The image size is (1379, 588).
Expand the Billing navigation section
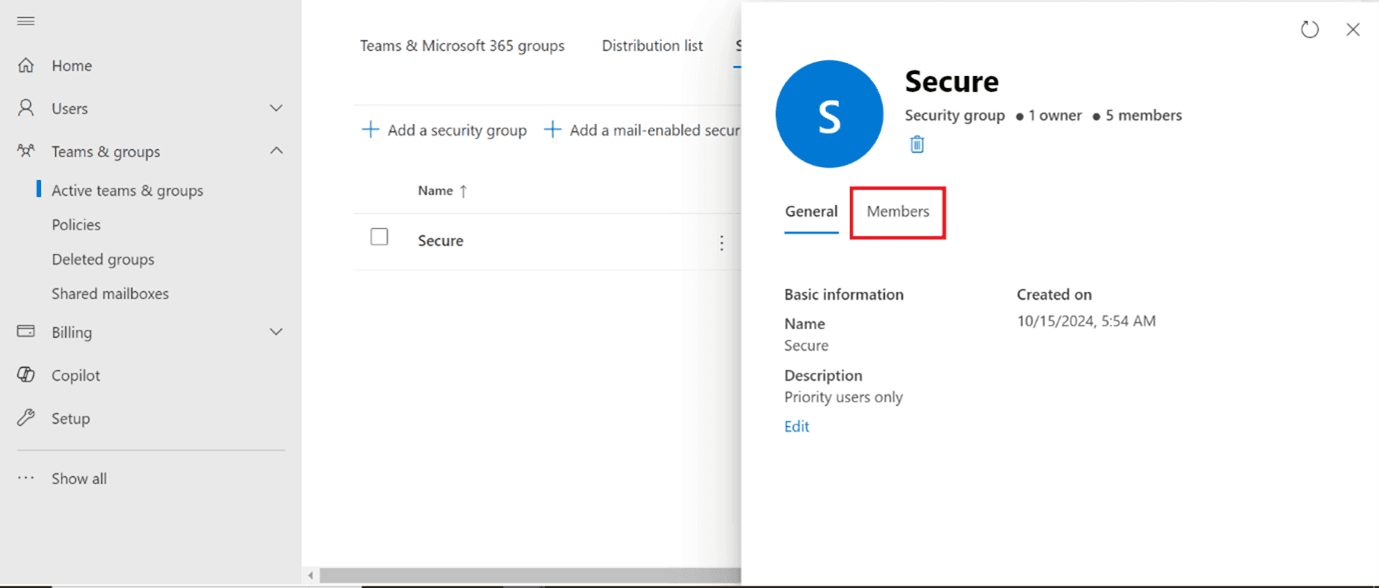tap(276, 332)
